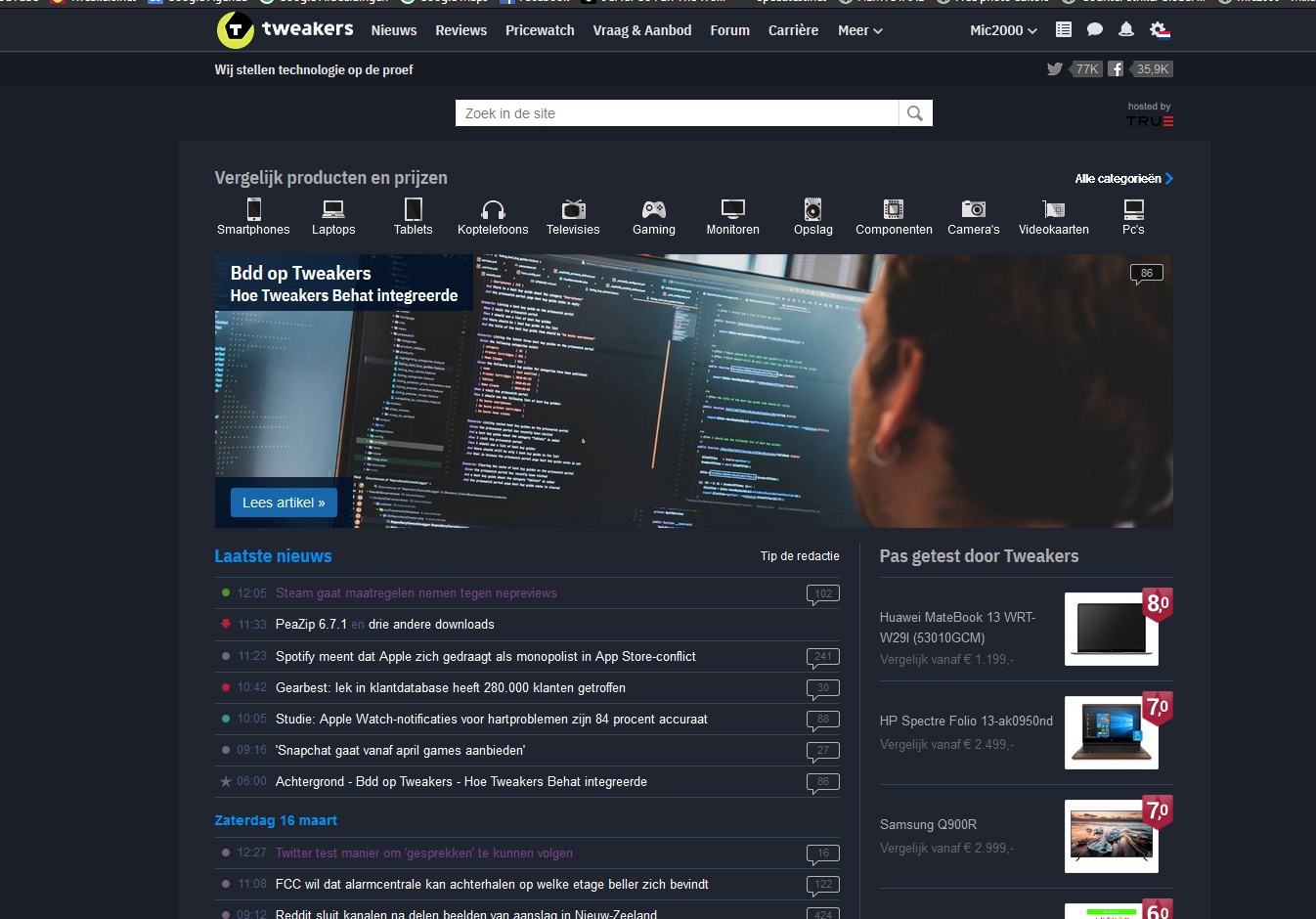Open the Monitoren category icon
The height and width of the screenshot is (919, 1316).
coord(733,208)
